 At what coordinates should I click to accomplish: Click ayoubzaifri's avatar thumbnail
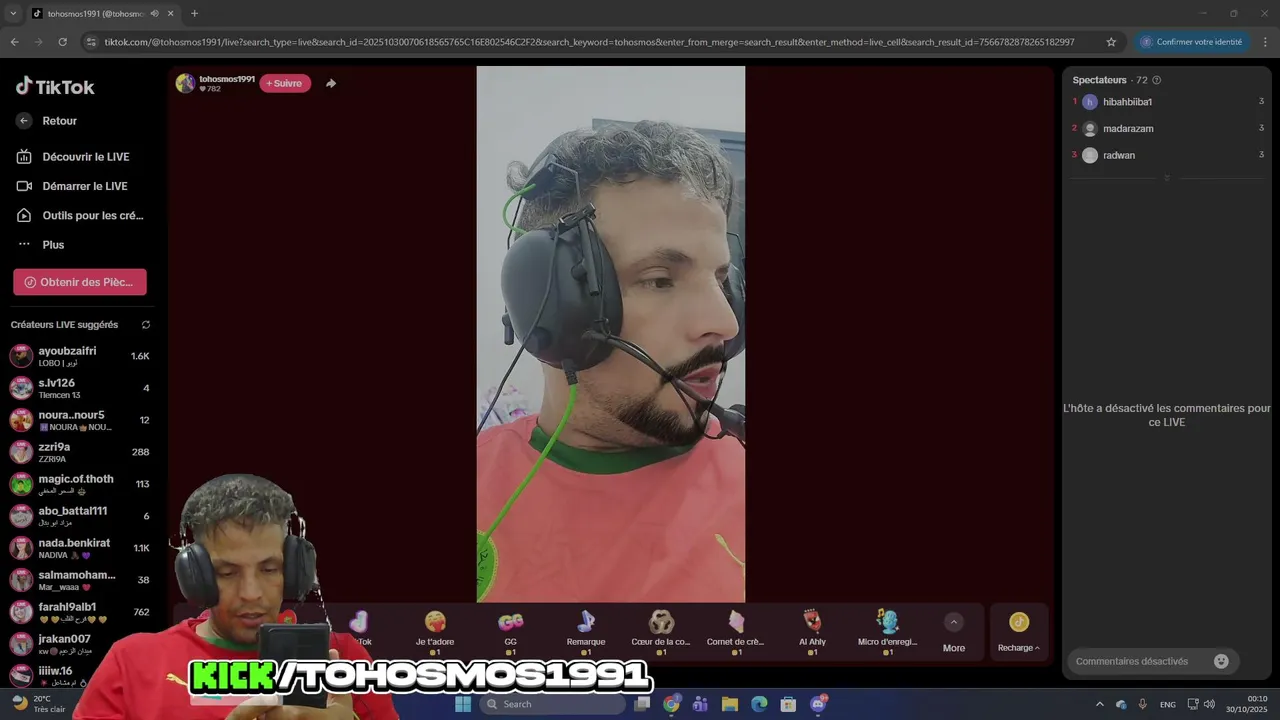(21, 356)
